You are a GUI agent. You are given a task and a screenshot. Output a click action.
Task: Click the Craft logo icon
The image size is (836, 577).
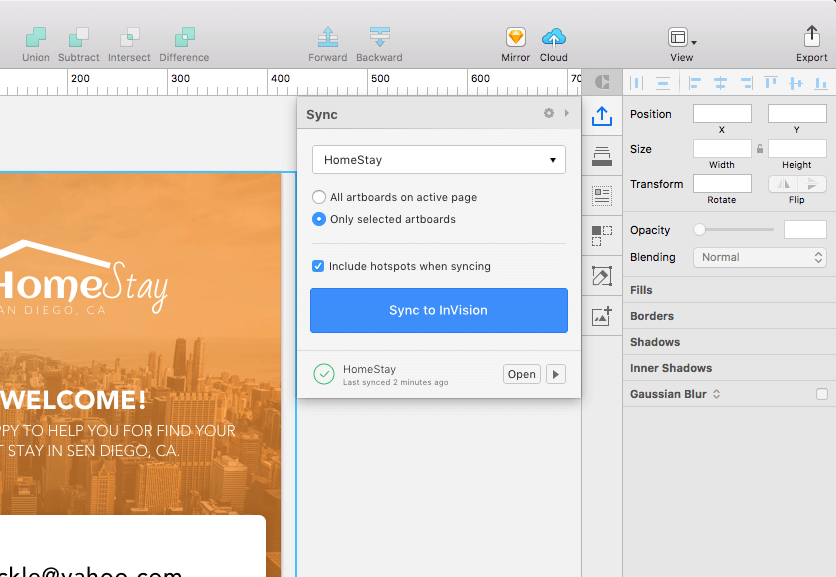(602, 82)
